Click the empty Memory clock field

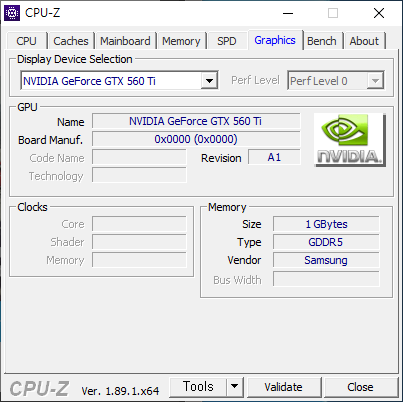tap(139, 260)
